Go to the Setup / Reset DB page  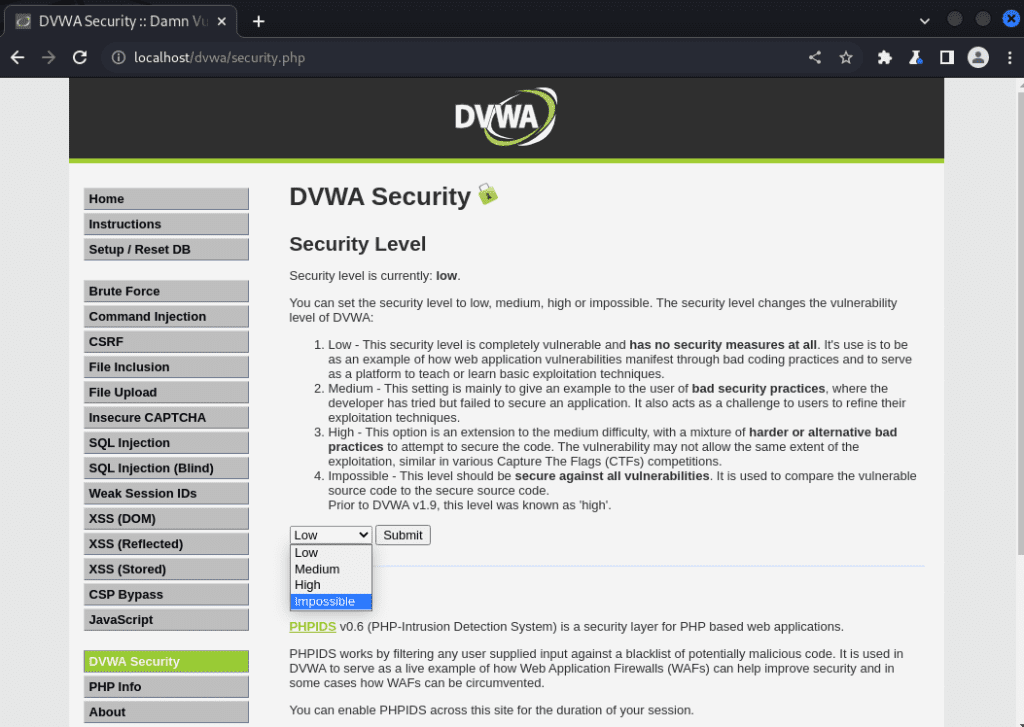coord(165,249)
